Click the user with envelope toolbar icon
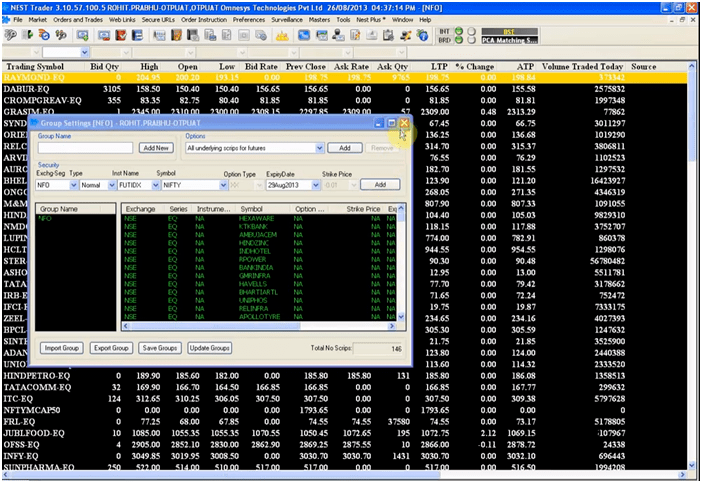This screenshot has width=702, height=483. point(338,35)
